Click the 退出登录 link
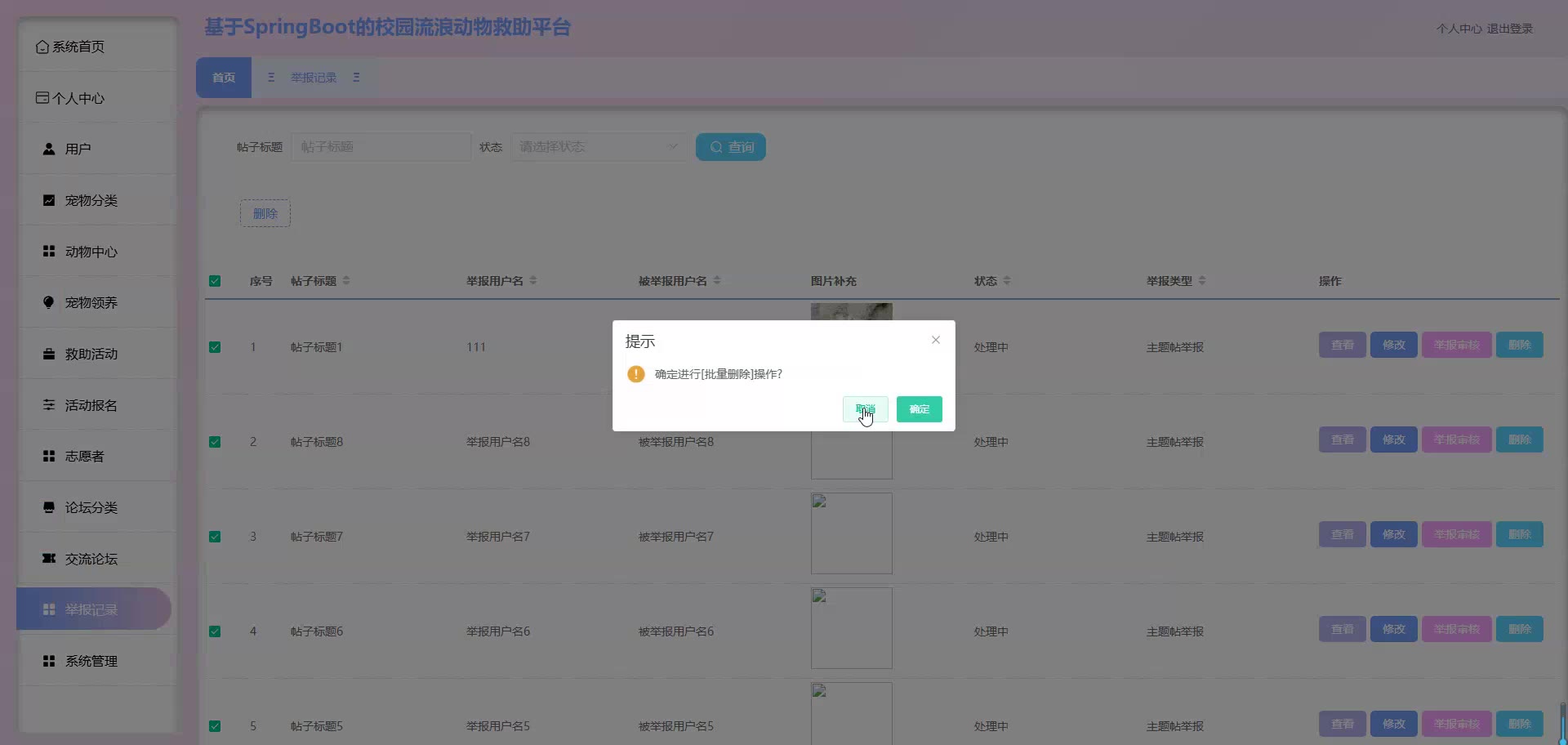This screenshot has height=745, width=1568. click(1509, 29)
